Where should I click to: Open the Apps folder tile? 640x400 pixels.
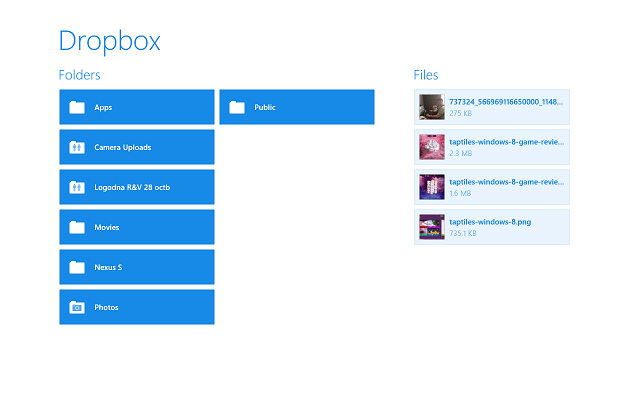tap(137, 107)
